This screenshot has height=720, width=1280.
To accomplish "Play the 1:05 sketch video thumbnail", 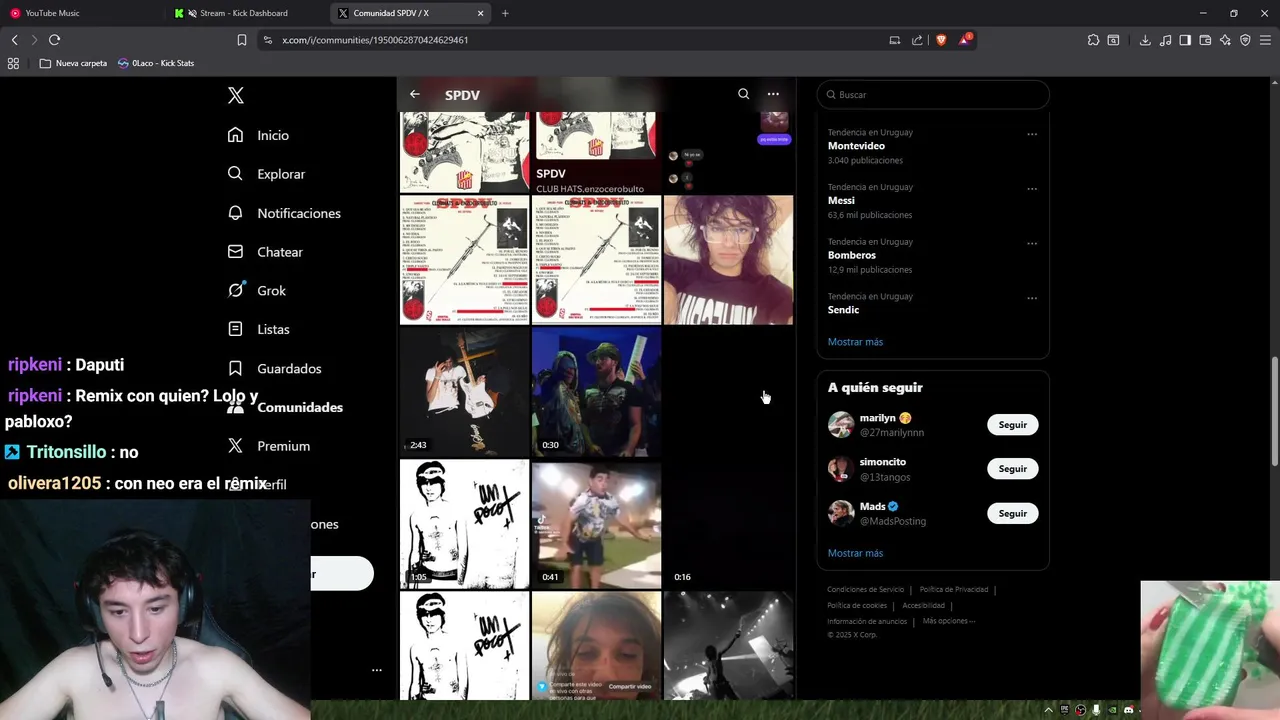I will (464, 524).
